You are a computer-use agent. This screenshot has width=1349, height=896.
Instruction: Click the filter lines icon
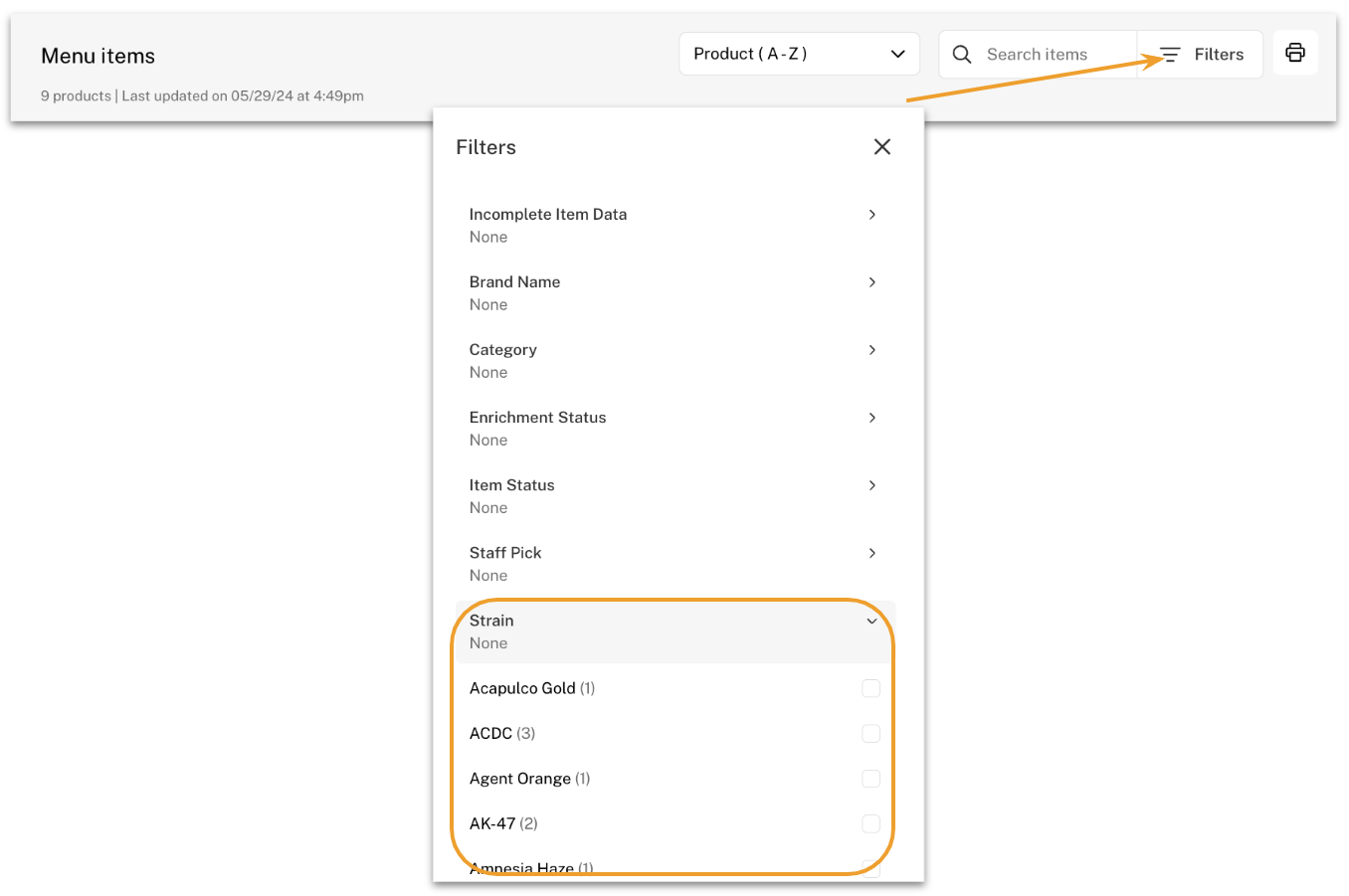tap(1170, 55)
